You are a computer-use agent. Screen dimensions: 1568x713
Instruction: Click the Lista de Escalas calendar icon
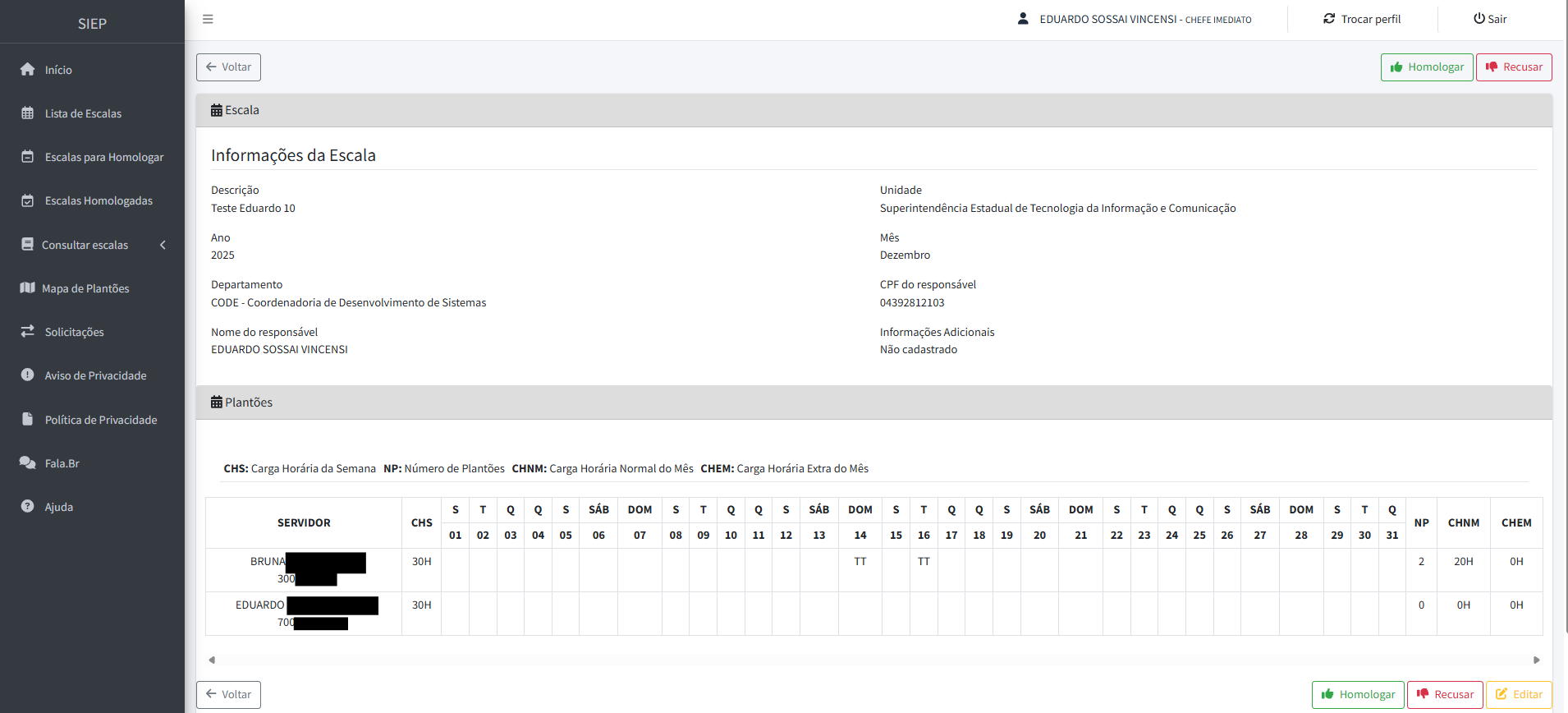coord(28,113)
